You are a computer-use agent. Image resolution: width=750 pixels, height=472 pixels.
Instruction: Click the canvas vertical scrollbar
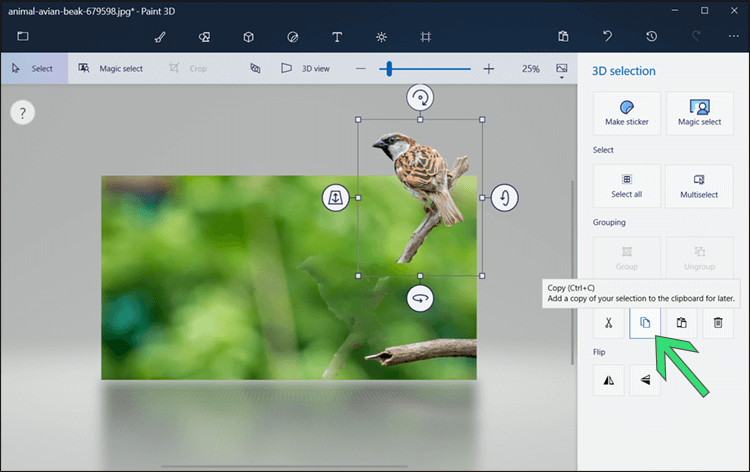[572, 273]
